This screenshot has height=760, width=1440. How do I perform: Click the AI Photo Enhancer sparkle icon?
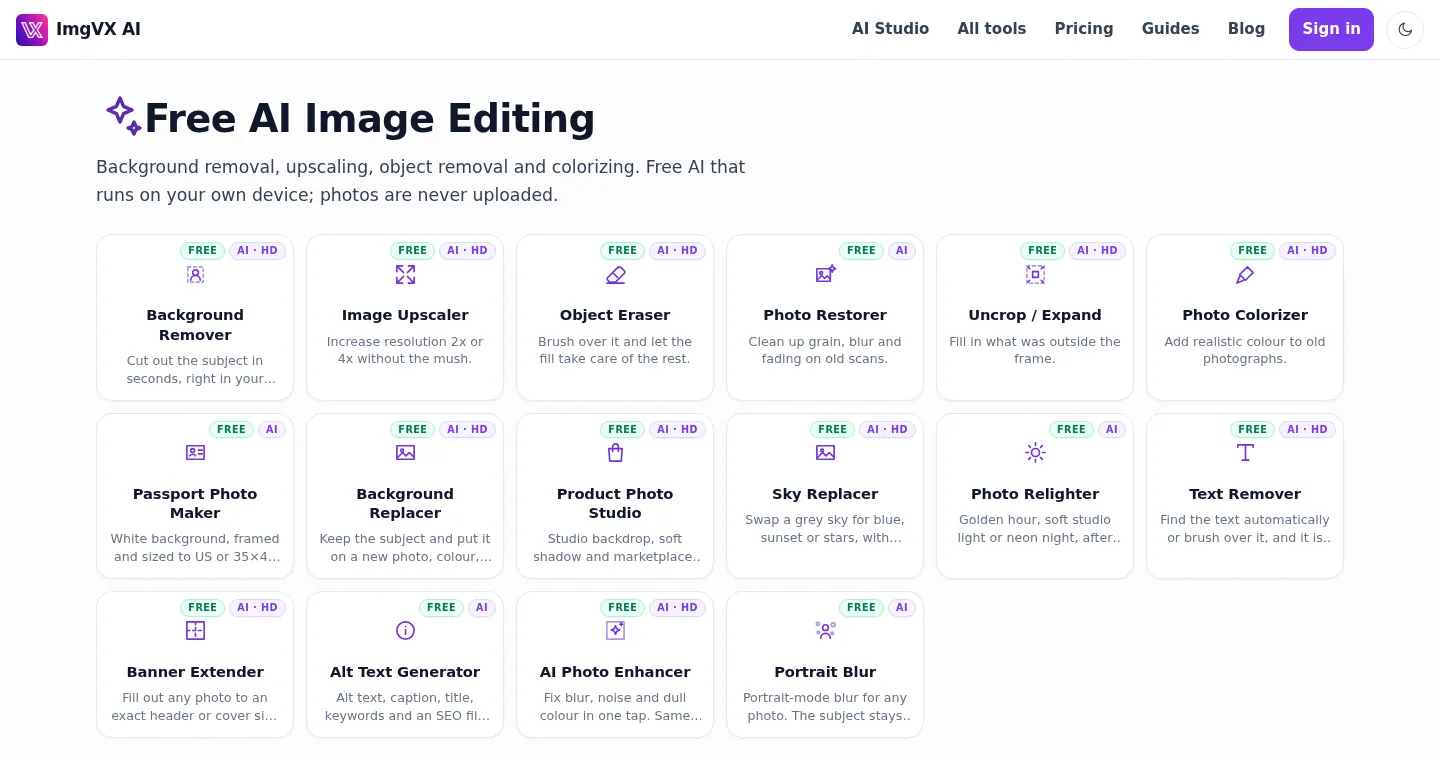(x=615, y=630)
